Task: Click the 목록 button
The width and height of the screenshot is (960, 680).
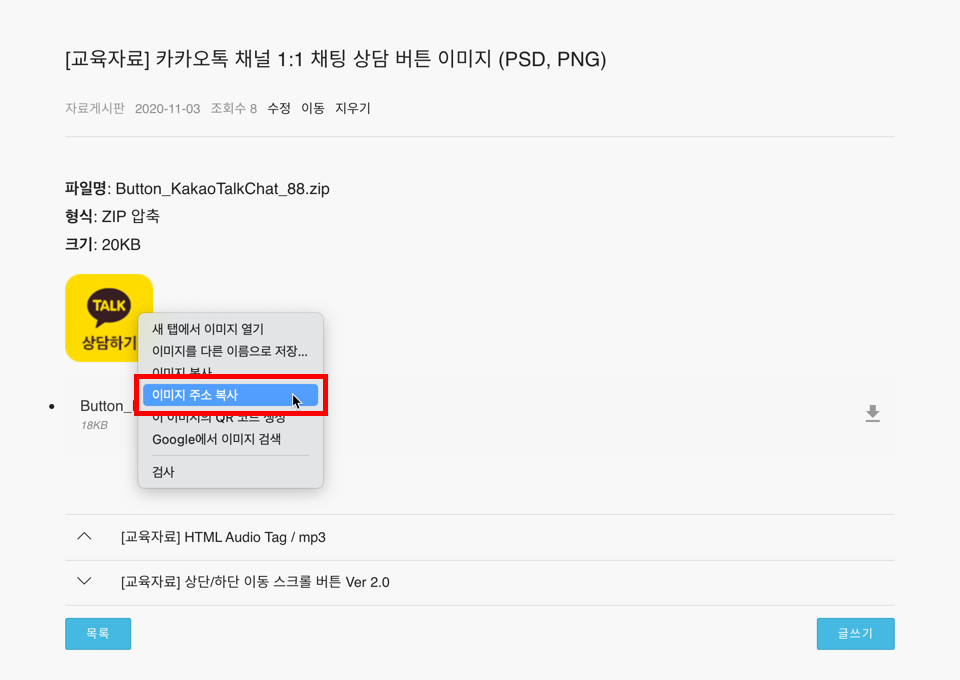Action: [98, 633]
